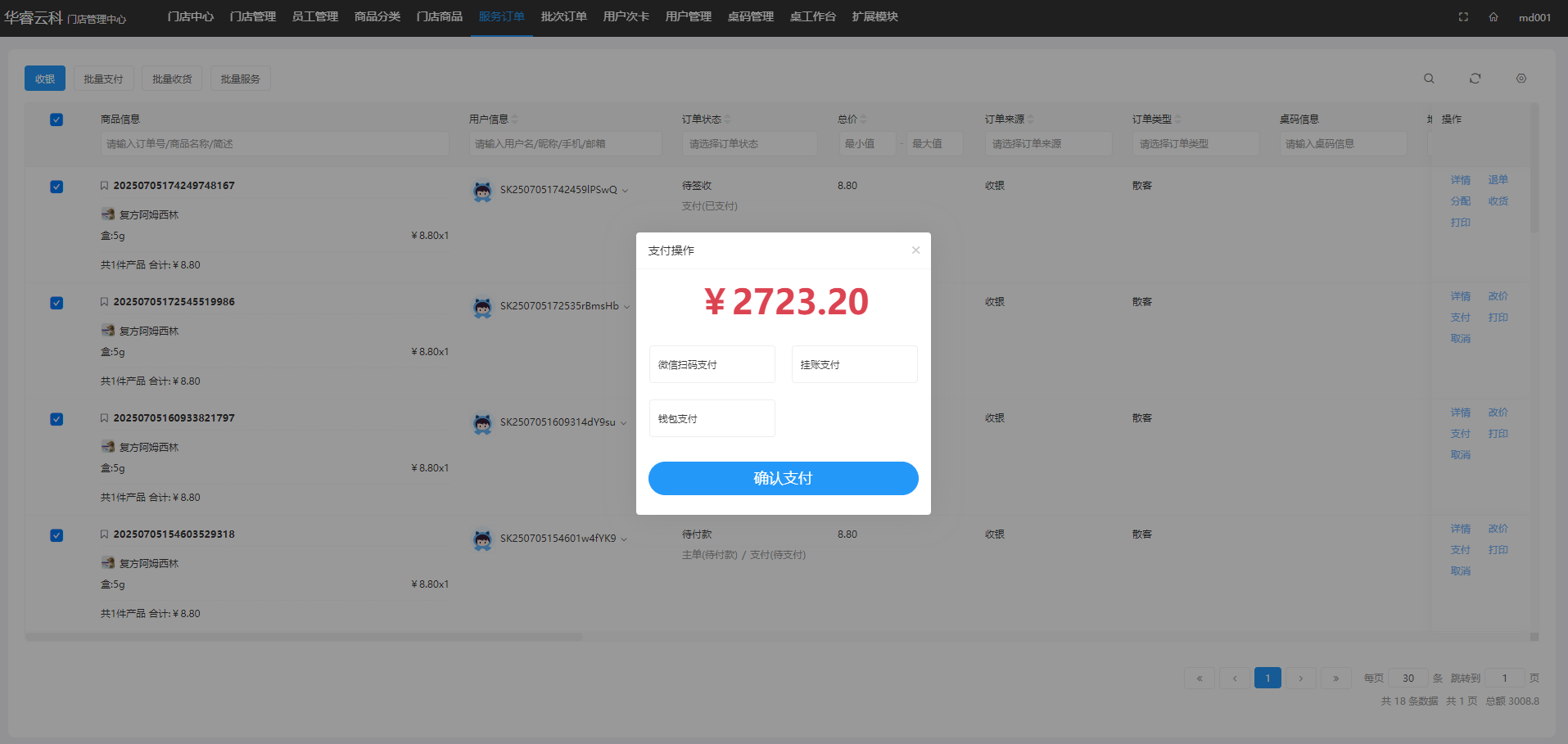This screenshot has width=1568, height=744.
Task: Select the 微信扫码支付 payment option
Action: (712, 364)
